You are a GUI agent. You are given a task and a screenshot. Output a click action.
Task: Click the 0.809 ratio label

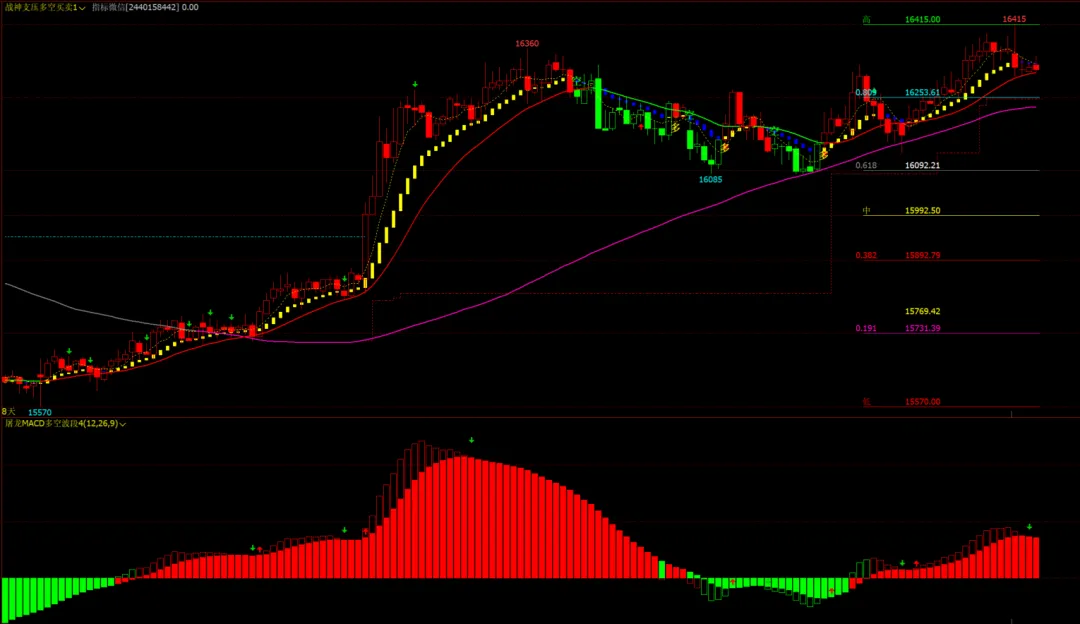(x=866, y=92)
